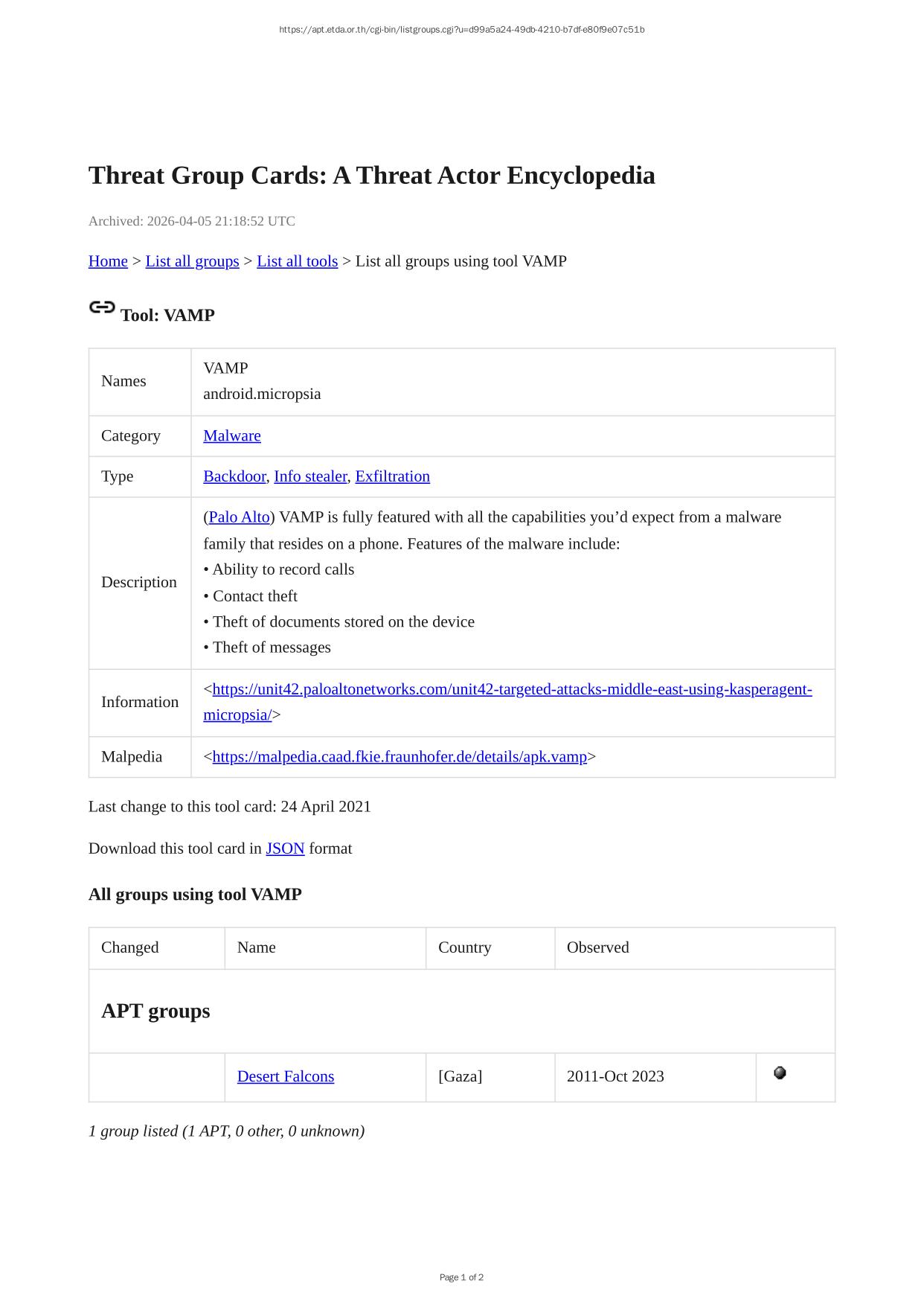Click the Exfiltration type link
924x1307 pixels.
pyautogui.click(x=392, y=476)
